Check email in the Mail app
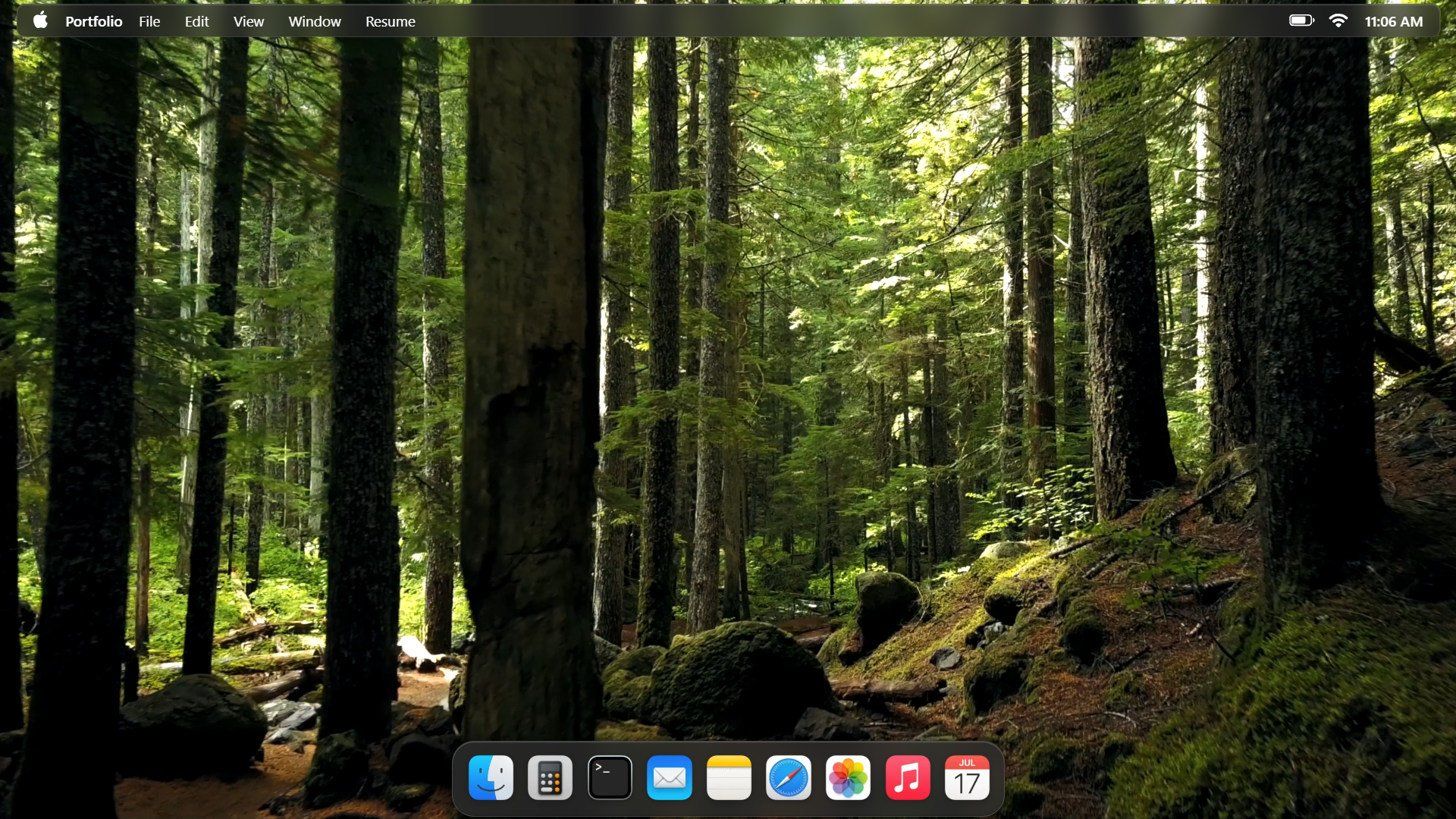The width and height of the screenshot is (1456, 819). click(x=669, y=777)
